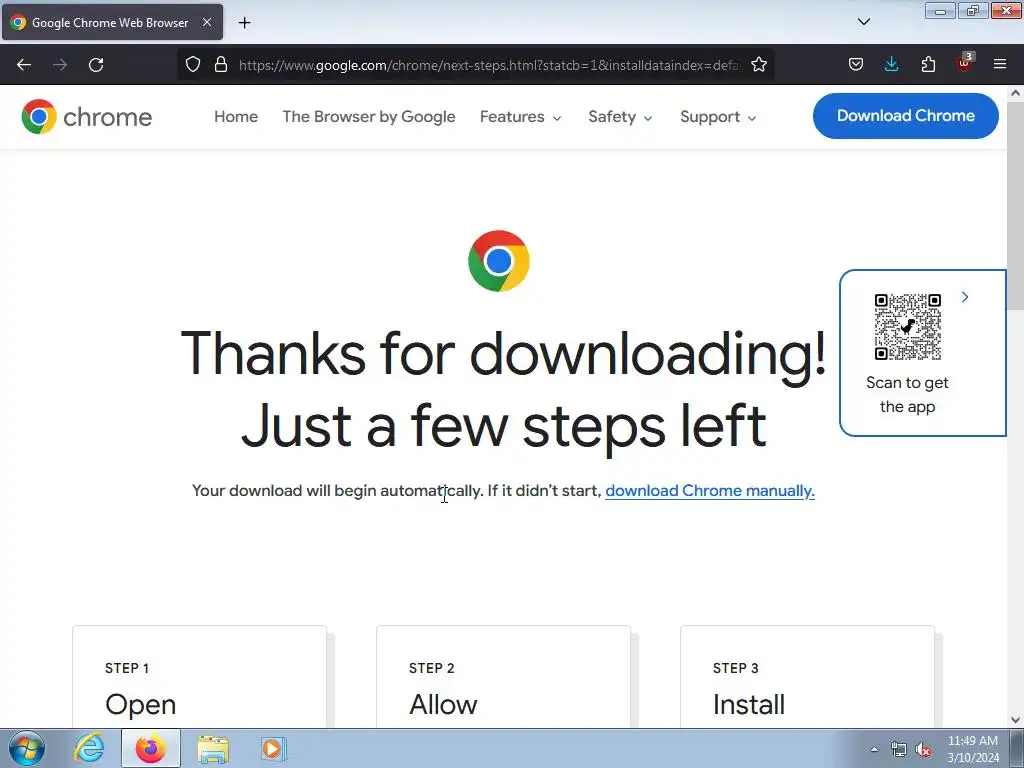The width and height of the screenshot is (1024, 768).
Task: Open The Browser by Google page
Action: pos(369,117)
